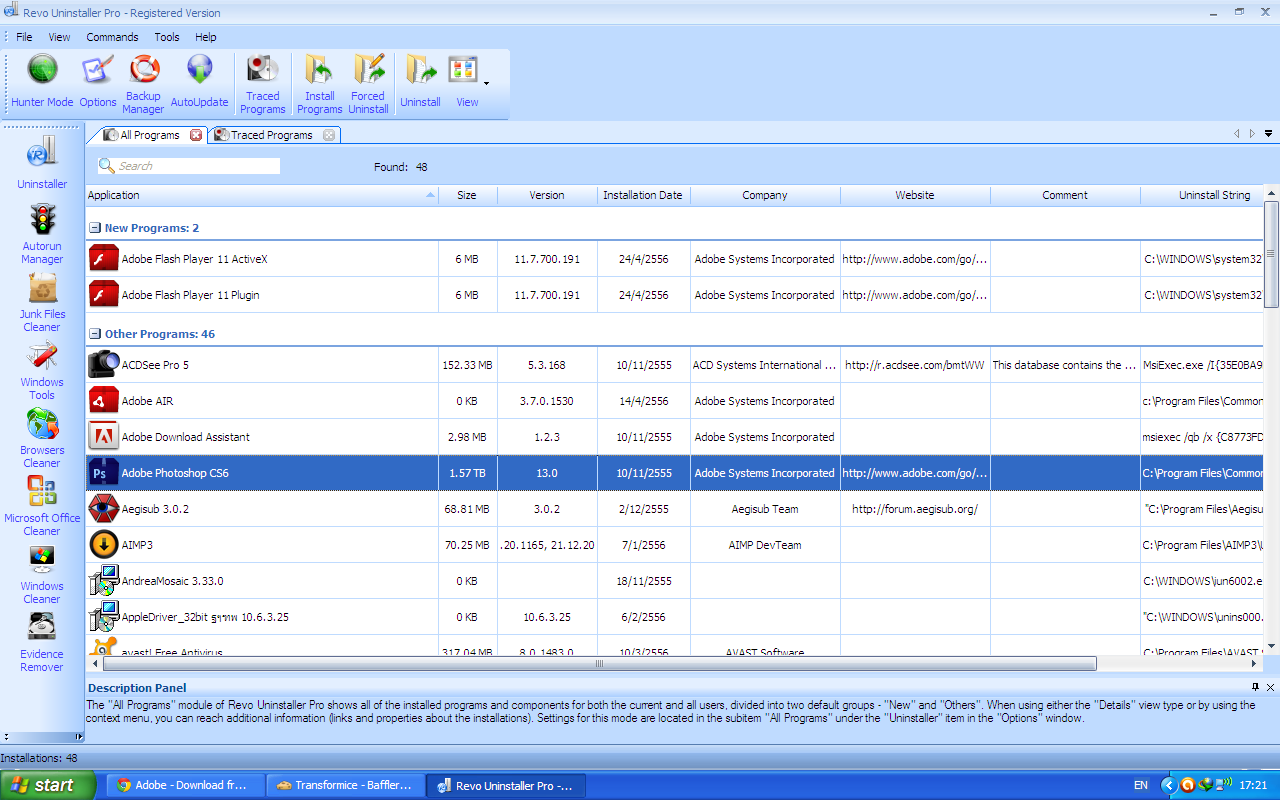Collapse the Other Programs group
This screenshot has height=800, width=1280.
click(95, 334)
